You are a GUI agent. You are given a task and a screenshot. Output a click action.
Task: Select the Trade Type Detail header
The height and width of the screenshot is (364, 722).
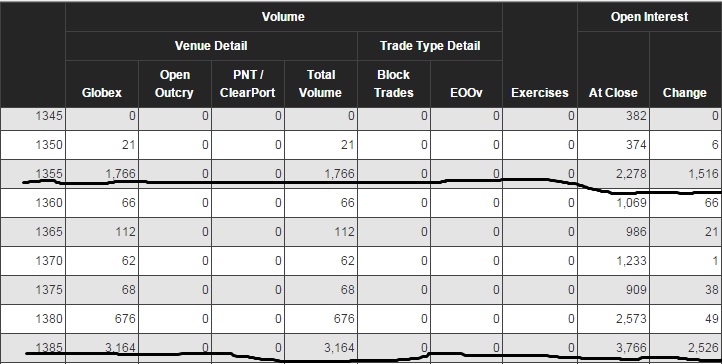[430, 46]
